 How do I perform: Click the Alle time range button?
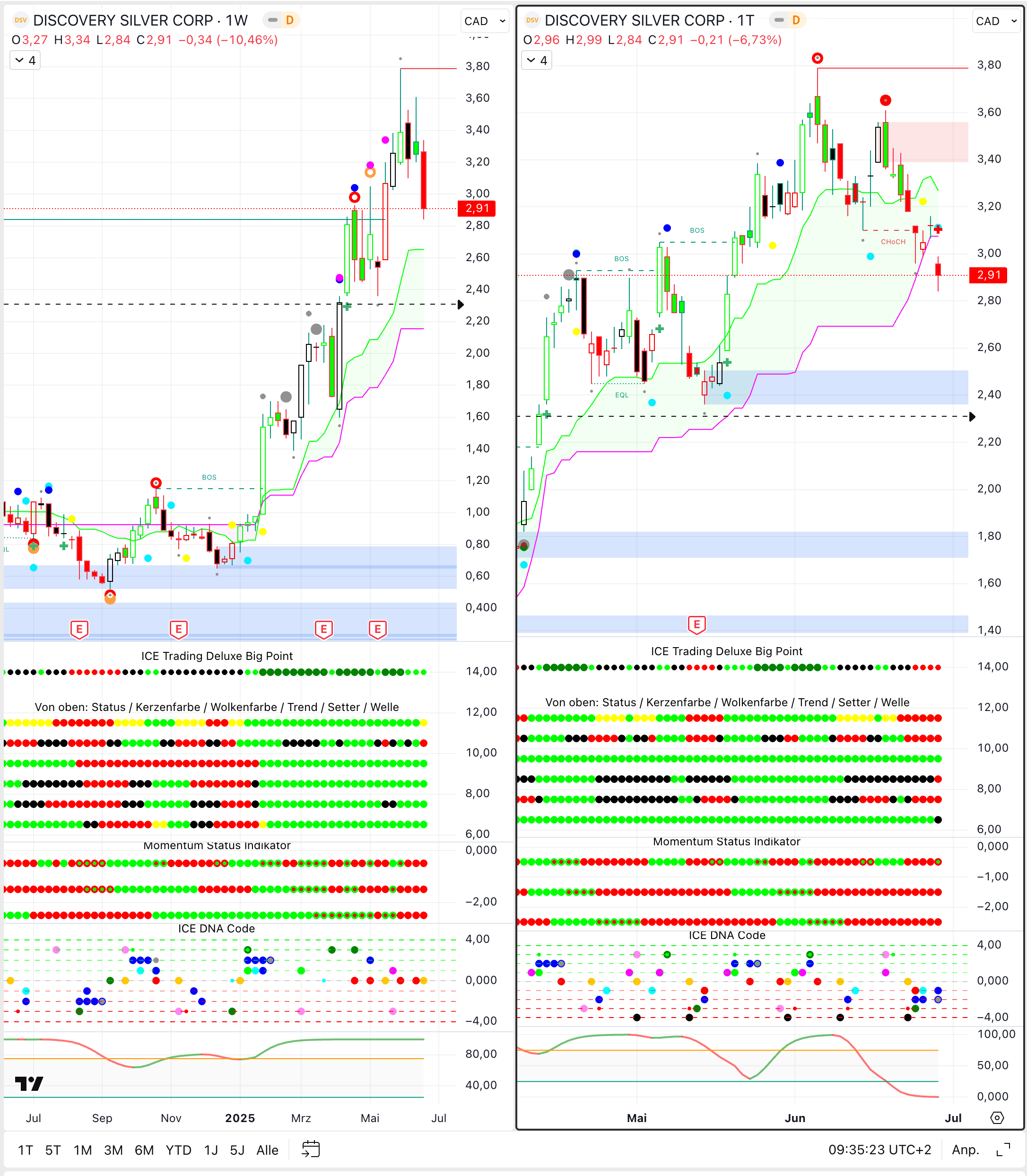click(x=267, y=1150)
